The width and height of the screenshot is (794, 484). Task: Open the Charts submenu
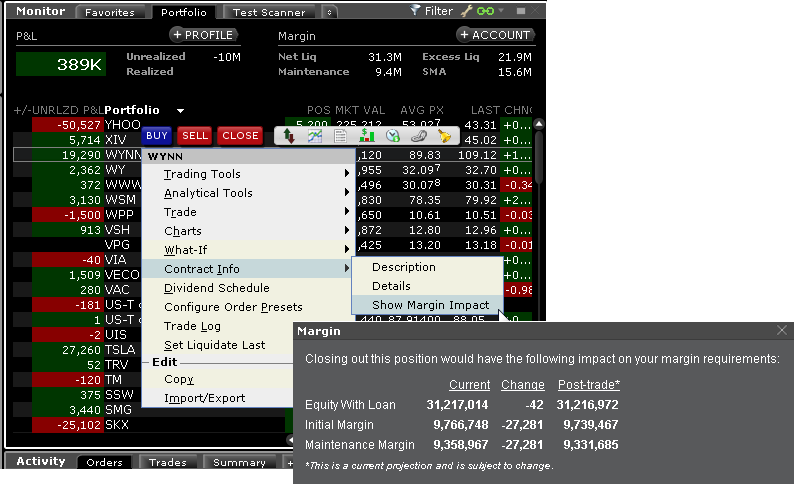pos(247,231)
